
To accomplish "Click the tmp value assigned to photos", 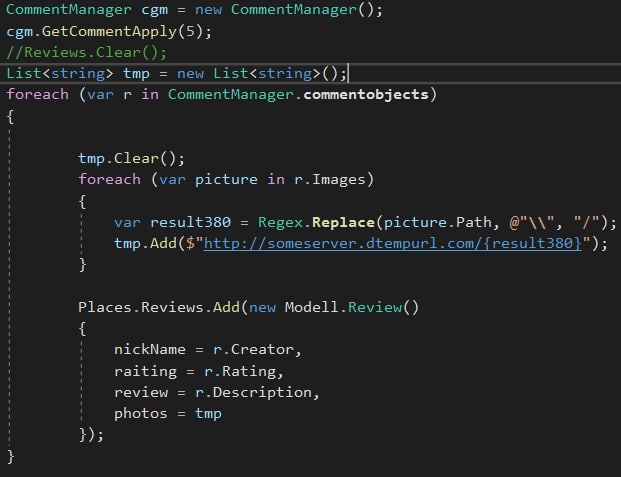I will 208,414.
